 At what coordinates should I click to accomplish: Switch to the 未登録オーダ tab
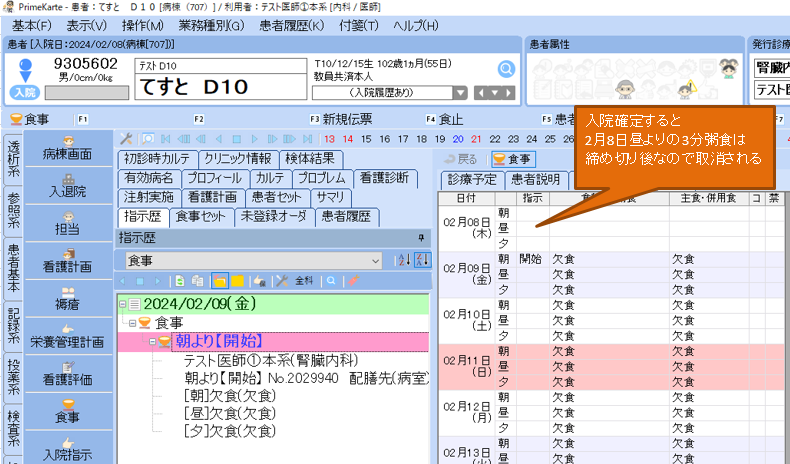click(x=274, y=217)
